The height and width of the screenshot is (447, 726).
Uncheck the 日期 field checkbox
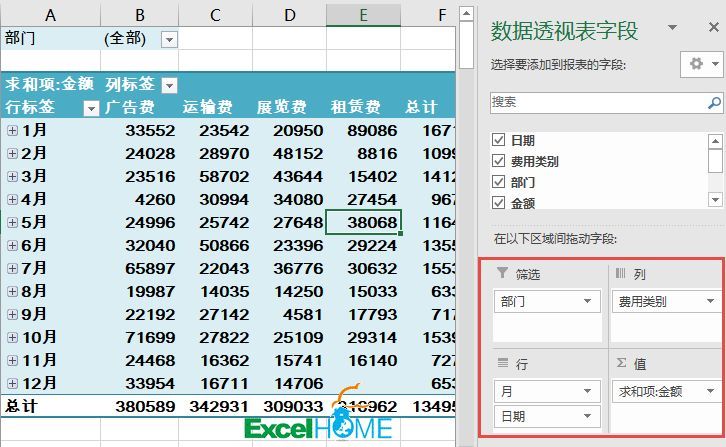pyautogui.click(x=498, y=139)
